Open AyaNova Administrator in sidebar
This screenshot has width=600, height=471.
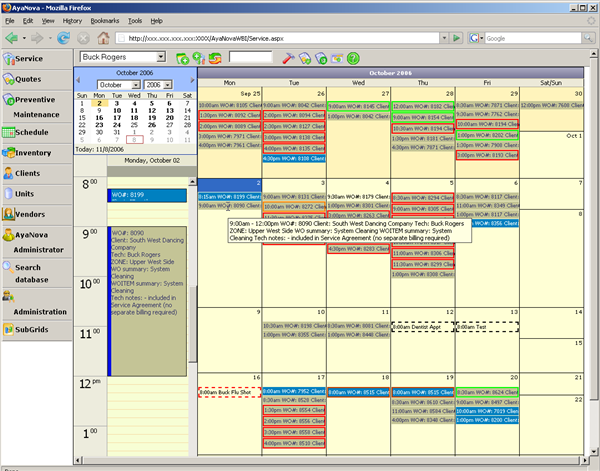point(37,242)
